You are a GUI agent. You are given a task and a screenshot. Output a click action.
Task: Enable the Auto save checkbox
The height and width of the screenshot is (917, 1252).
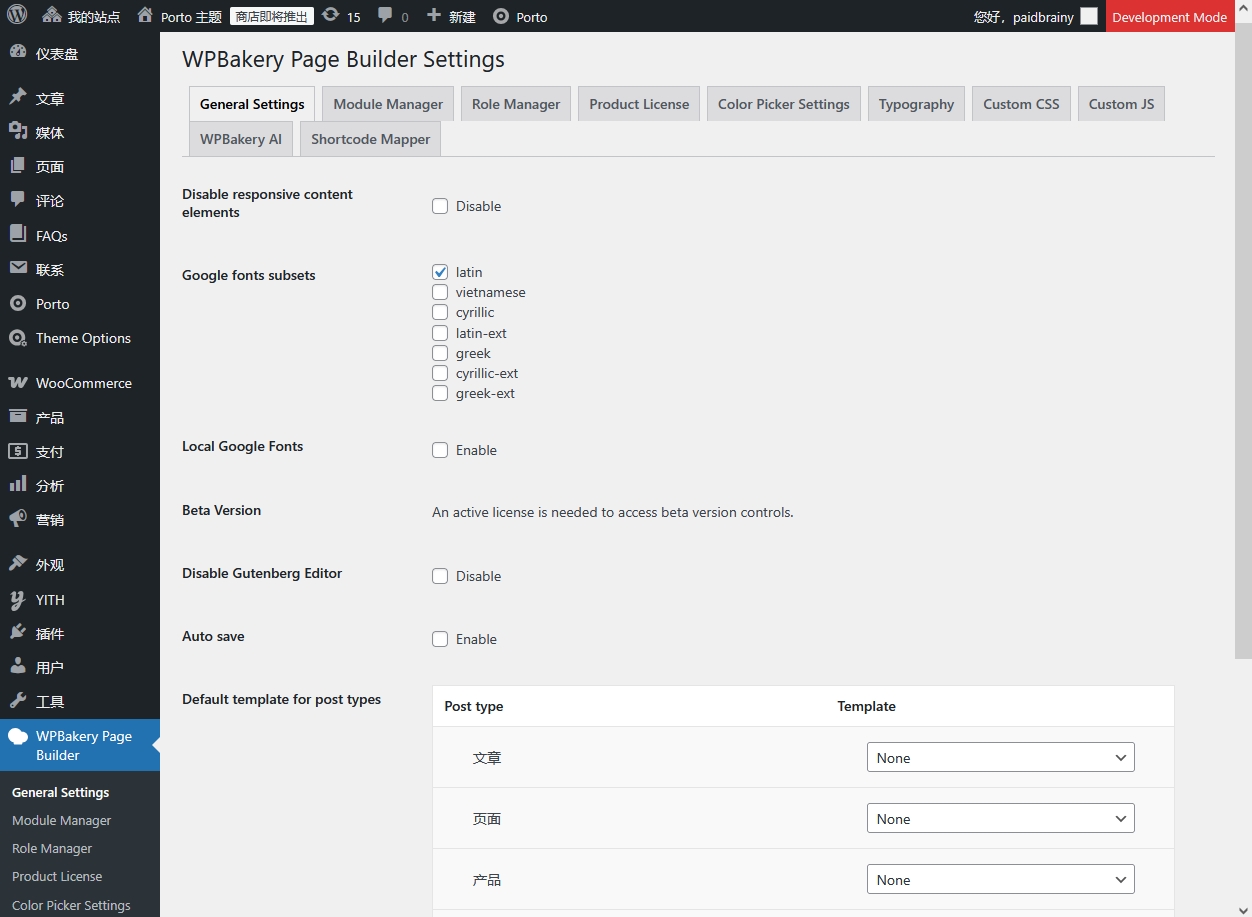click(x=440, y=639)
